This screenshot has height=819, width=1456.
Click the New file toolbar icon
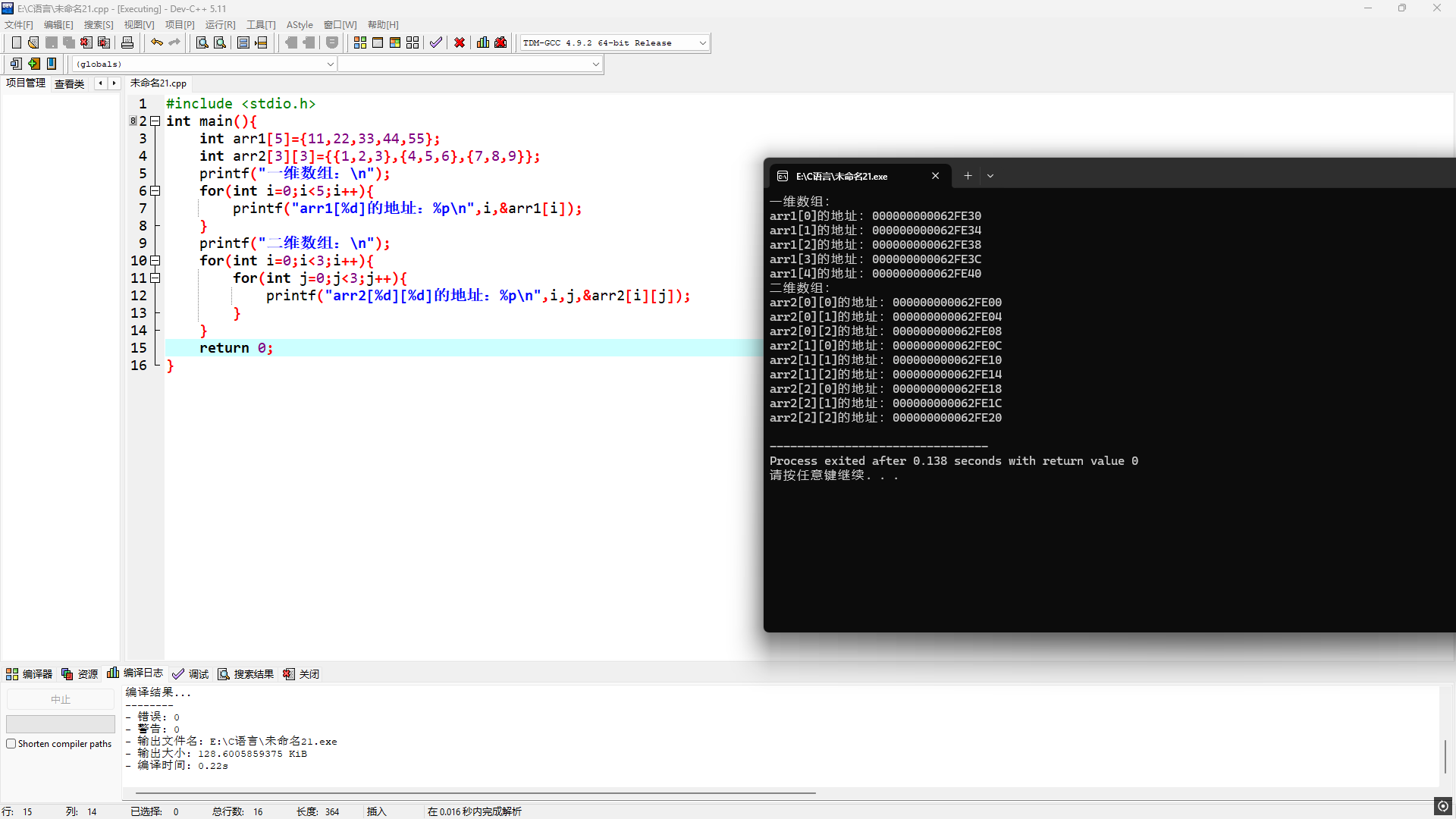(x=17, y=43)
